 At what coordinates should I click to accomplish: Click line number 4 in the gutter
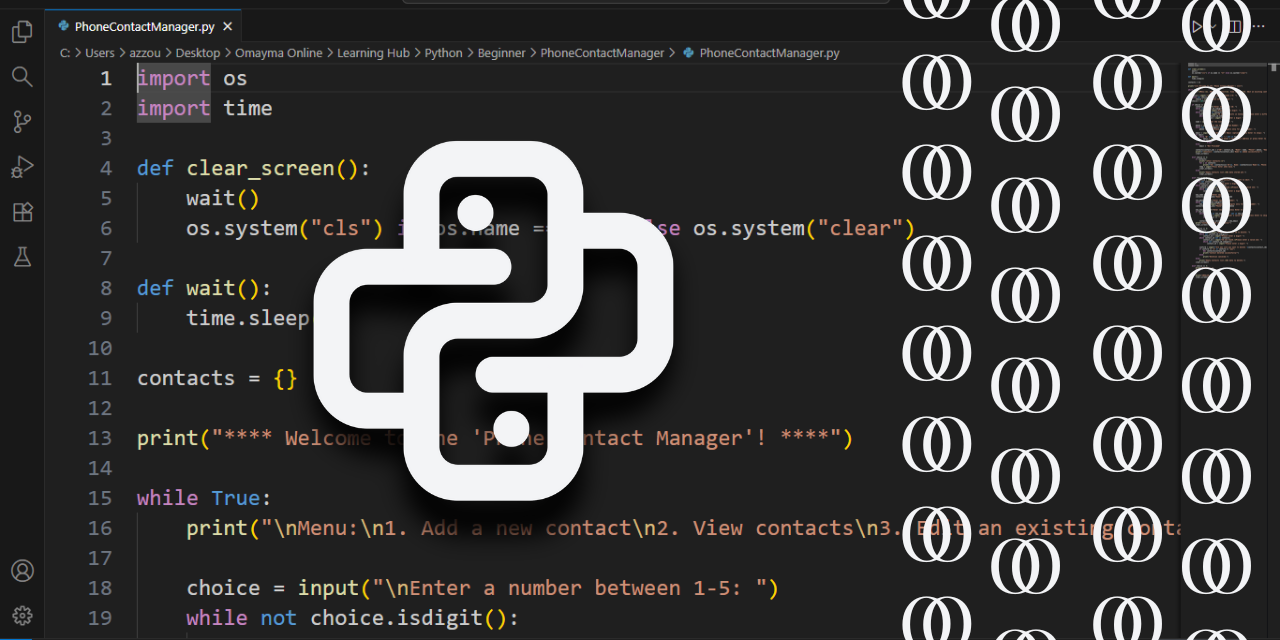pos(106,168)
